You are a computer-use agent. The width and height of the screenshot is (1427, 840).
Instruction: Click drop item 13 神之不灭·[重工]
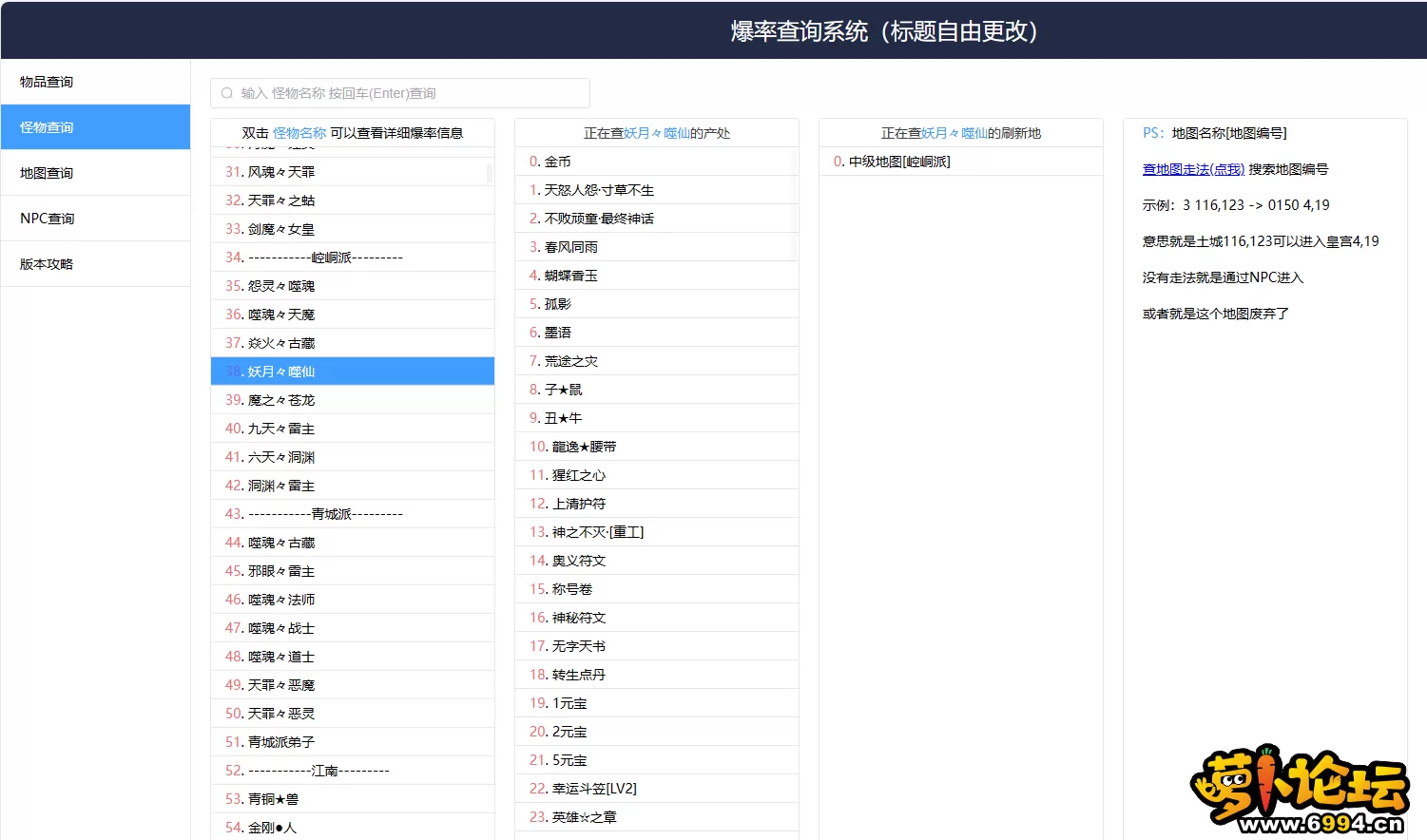click(x=657, y=532)
